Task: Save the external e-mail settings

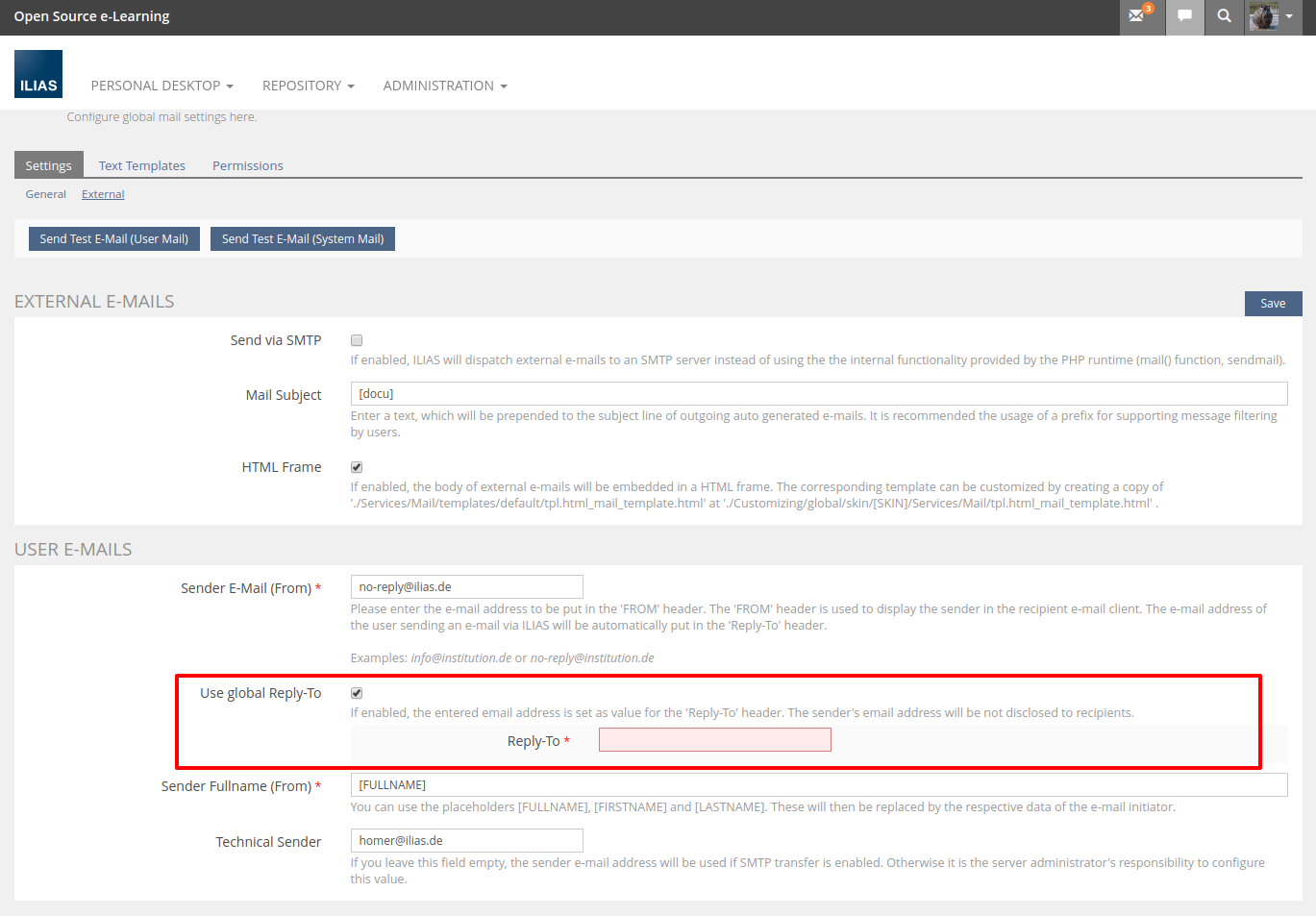Action: [x=1273, y=304]
